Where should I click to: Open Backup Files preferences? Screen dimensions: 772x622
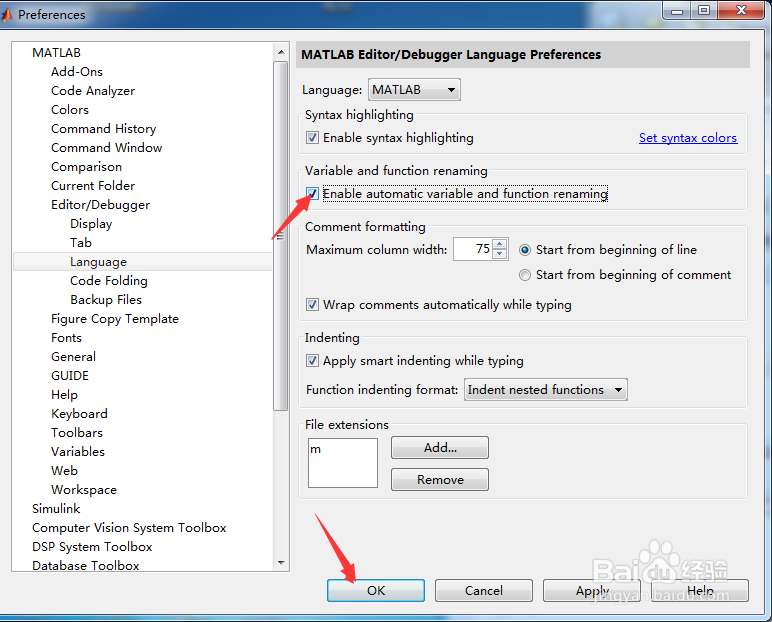tap(106, 300)
